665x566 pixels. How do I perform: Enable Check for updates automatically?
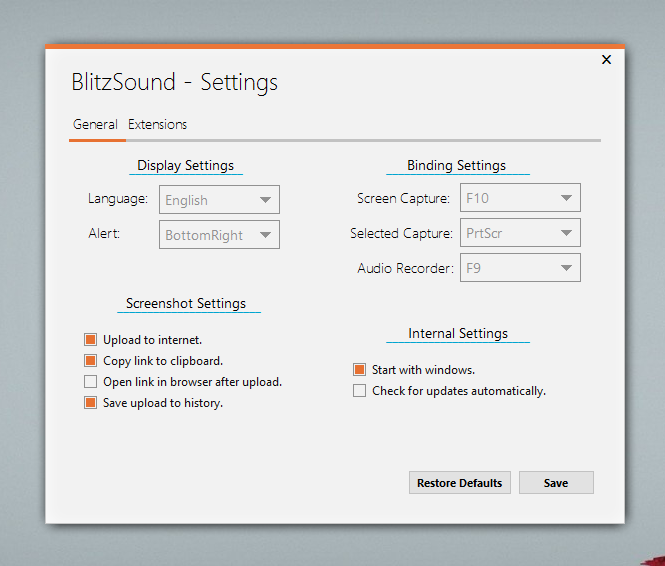click(x=359, y=390)
